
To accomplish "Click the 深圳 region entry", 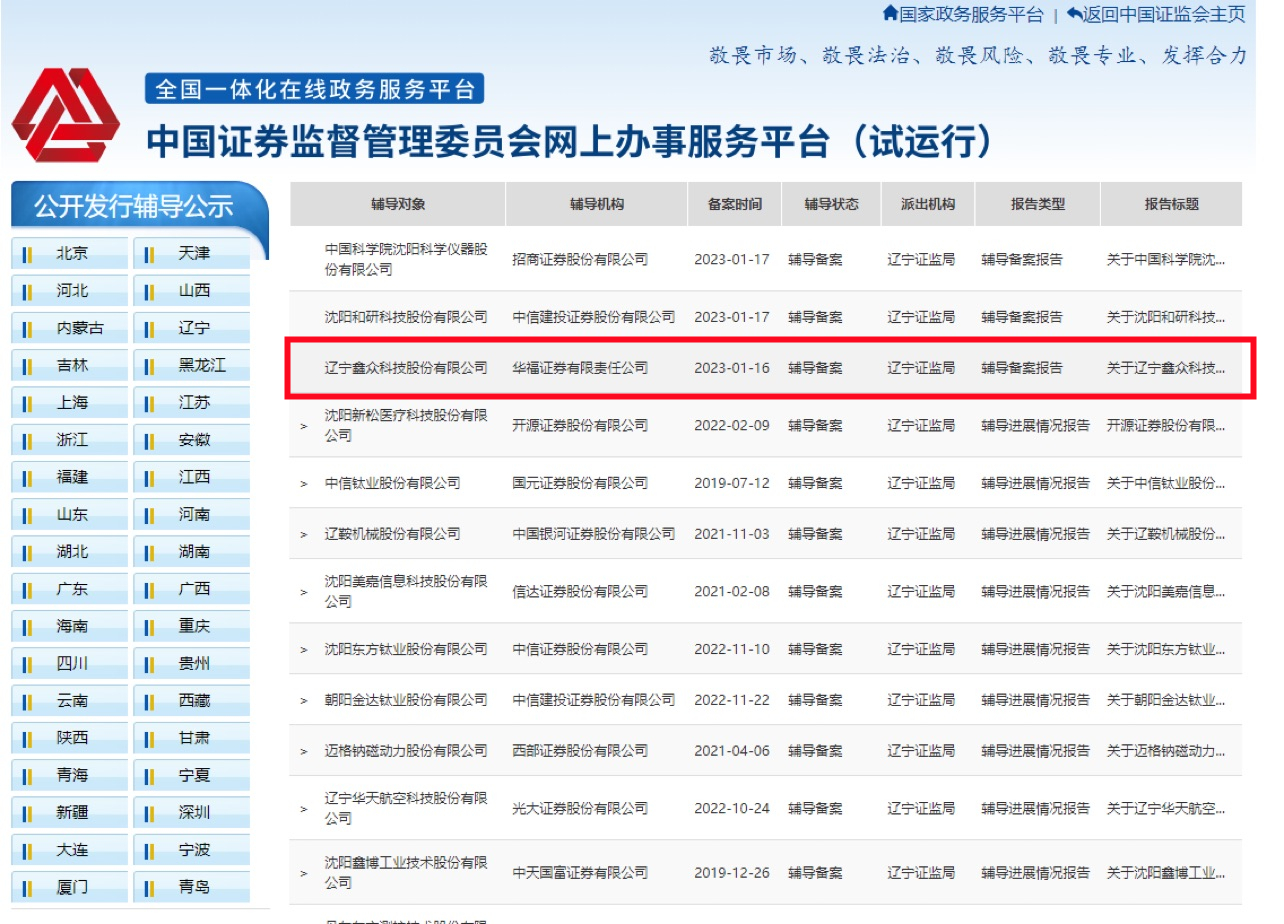I will click(x=193, y=813).
